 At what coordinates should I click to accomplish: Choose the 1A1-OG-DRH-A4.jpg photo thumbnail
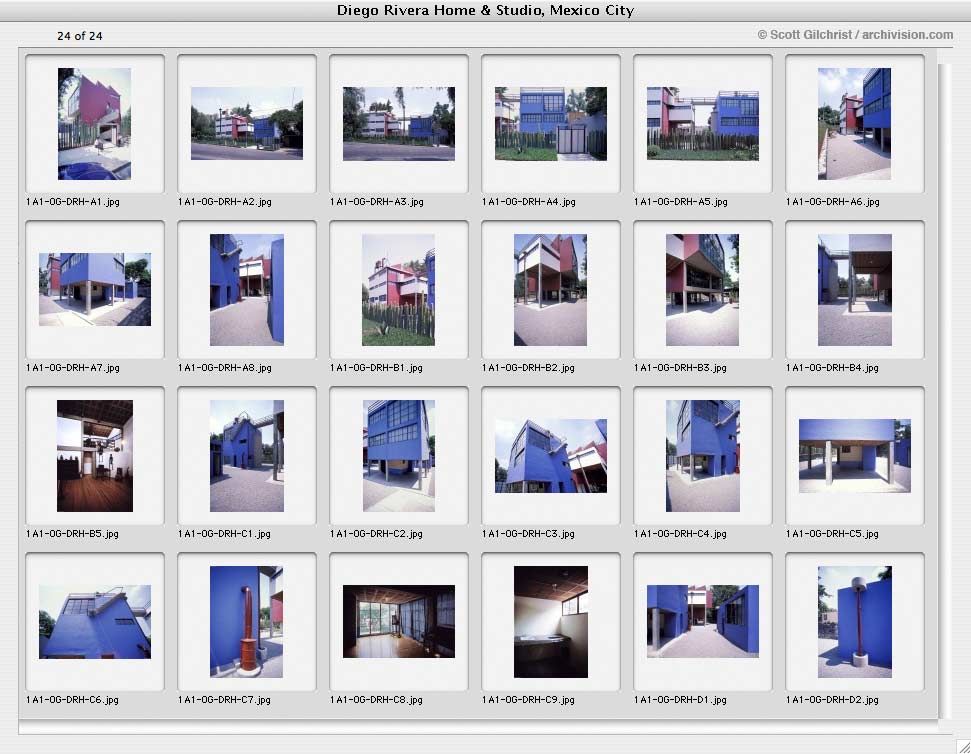551,124
